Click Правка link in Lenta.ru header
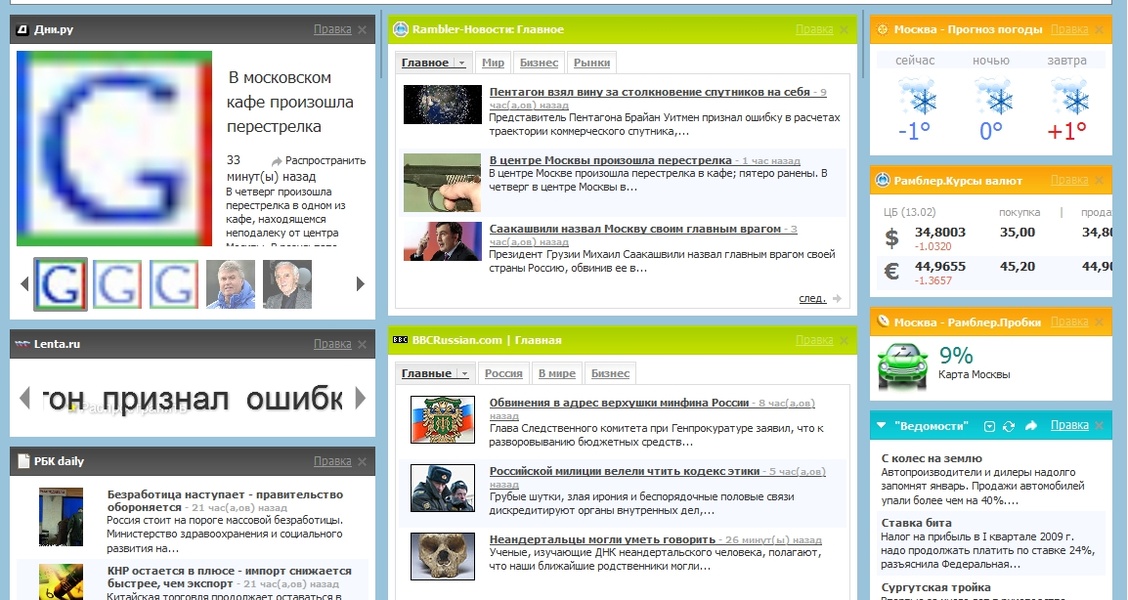This screenshot has height=600, width=1128. 332,344
